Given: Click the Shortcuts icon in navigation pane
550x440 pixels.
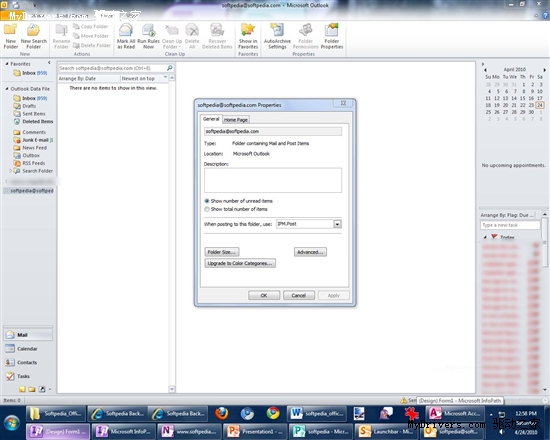Looking at the screenshot, I should tap(42, 389).
